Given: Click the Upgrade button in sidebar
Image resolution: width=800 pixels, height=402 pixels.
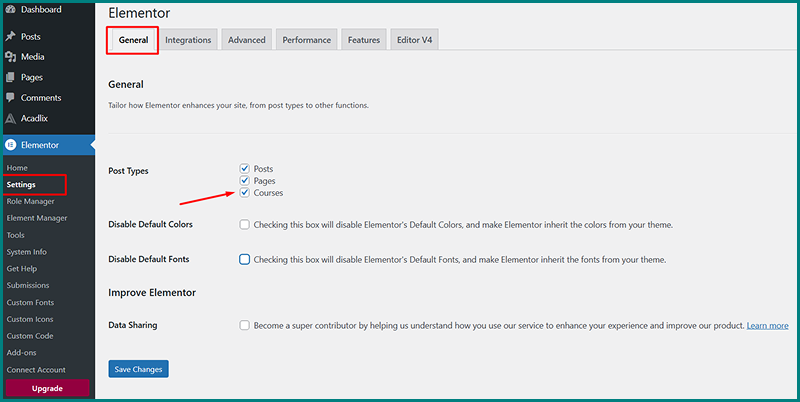Looking at the screenshot, I should [x=47, y=388].
